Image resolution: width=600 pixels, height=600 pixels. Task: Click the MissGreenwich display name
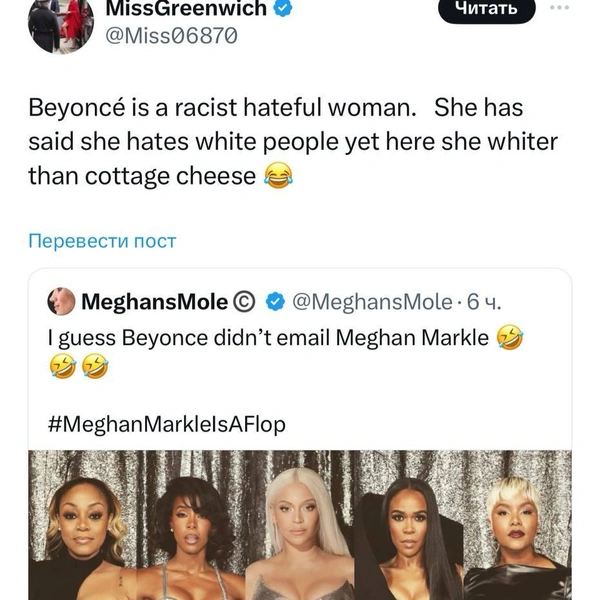(186, 8)
